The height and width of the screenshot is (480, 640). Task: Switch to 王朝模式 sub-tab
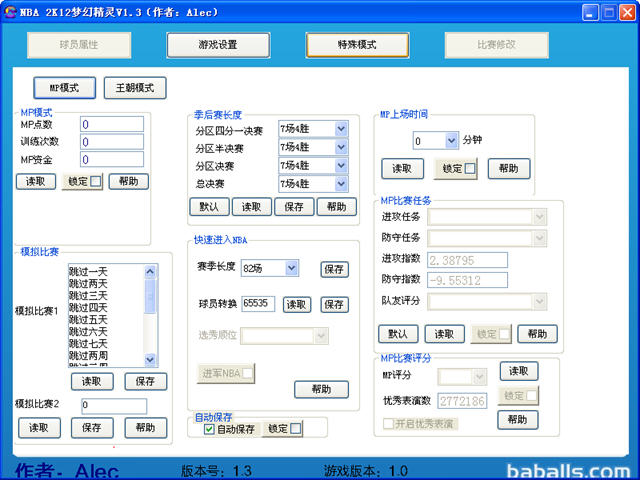coord(135,88)
